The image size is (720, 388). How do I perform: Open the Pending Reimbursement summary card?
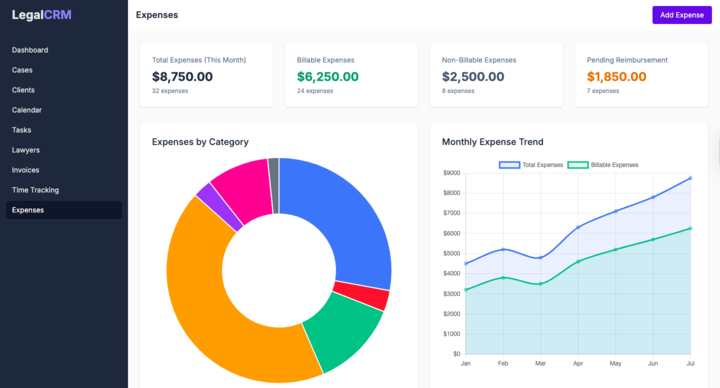pyautogui.click(x=641, y=75)
